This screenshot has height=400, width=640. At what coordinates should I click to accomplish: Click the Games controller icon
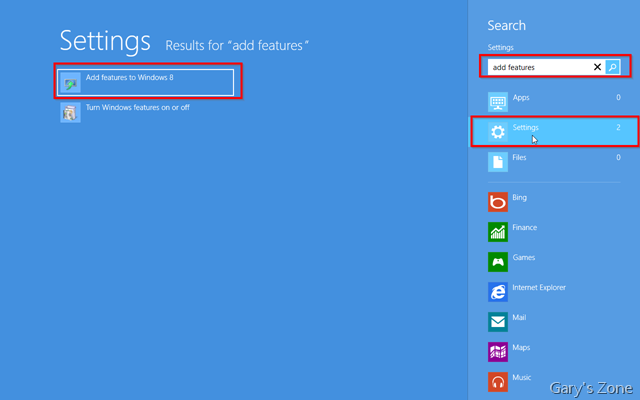498,262
